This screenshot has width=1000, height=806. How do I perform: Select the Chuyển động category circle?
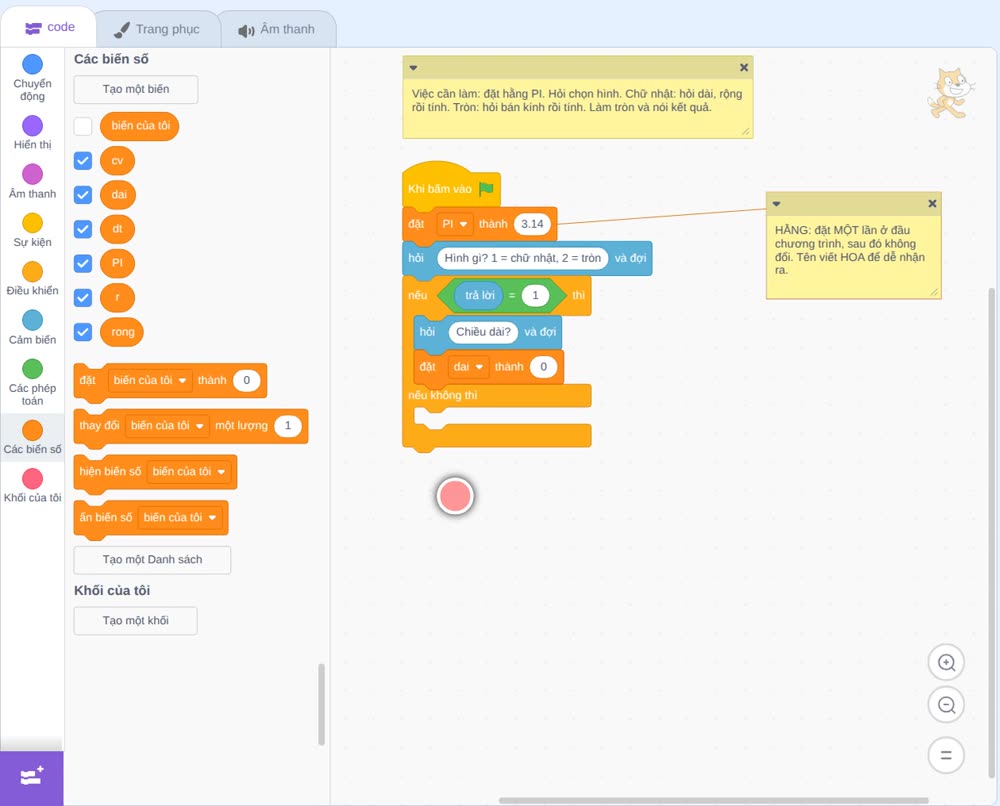click(33, 64)
